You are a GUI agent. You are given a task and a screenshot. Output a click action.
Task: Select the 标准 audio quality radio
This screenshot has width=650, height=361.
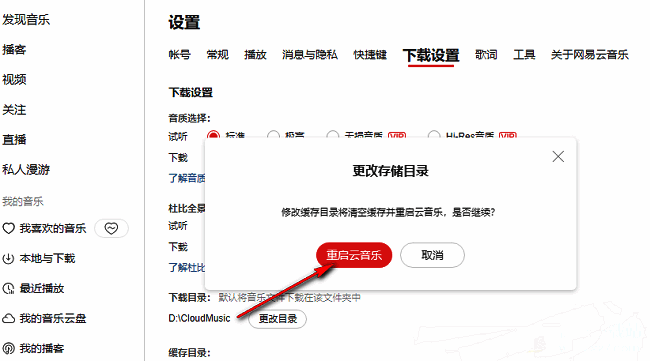213,135
